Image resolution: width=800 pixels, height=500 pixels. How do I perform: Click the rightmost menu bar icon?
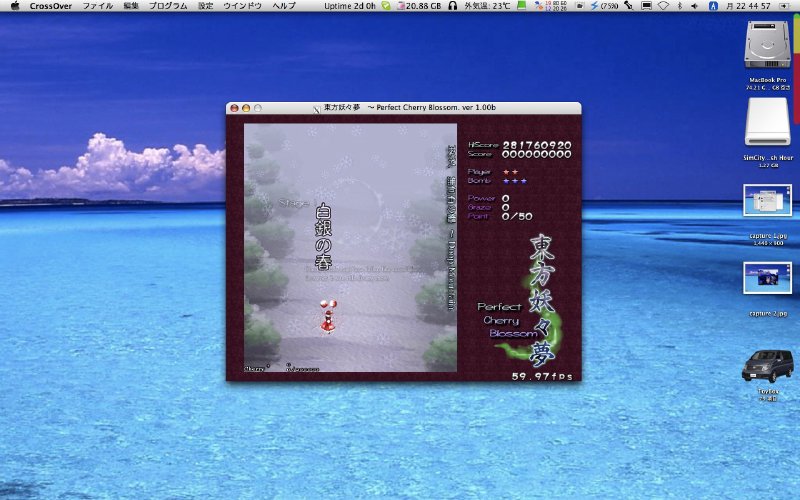pos(784,6)
